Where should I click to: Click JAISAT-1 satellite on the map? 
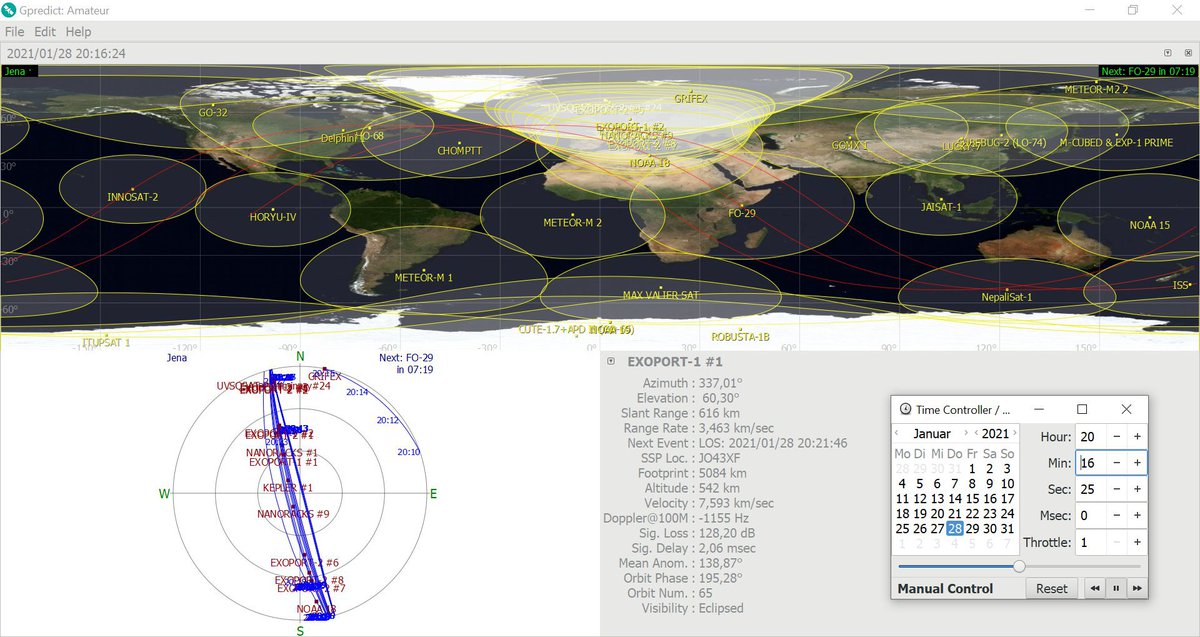point(941,207)
